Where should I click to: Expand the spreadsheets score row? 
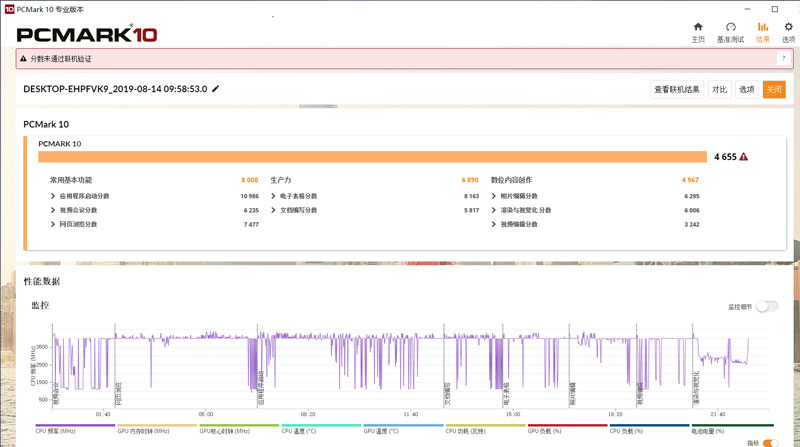[374, 196]
